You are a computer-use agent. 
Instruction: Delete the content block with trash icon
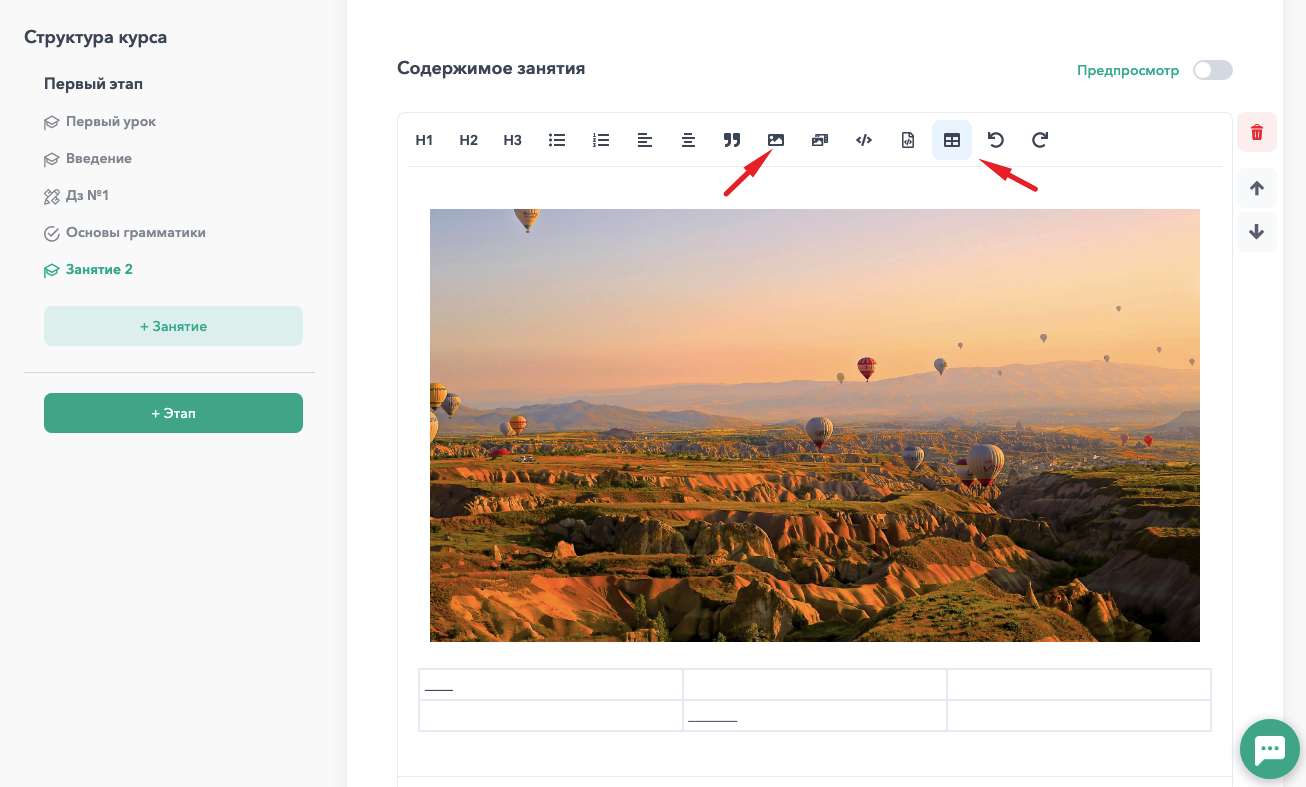coord(1257,132)
